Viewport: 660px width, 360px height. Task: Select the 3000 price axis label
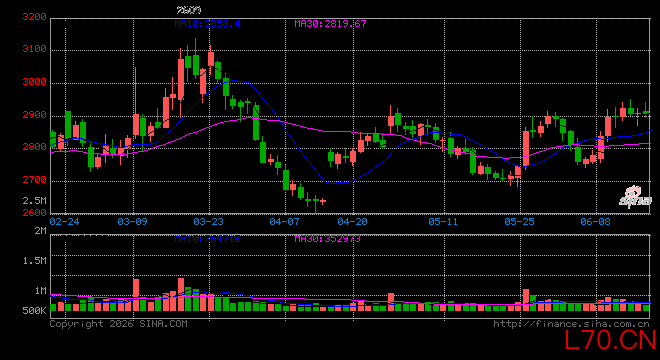[35, 82]
